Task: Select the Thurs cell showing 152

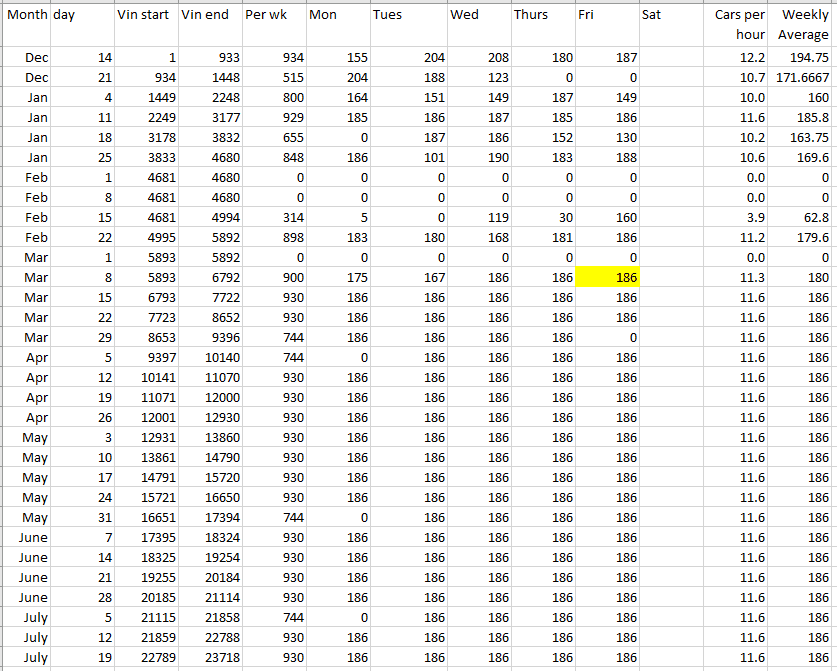Action: tap(543, 138)
